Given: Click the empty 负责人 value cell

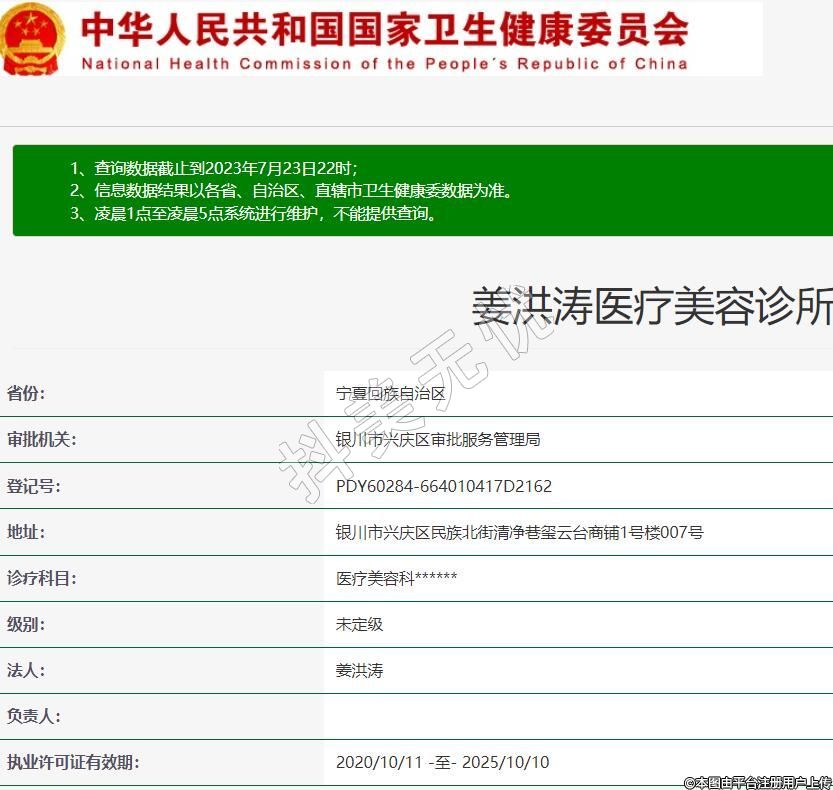Looking at the screenshot, I should 578,716.
